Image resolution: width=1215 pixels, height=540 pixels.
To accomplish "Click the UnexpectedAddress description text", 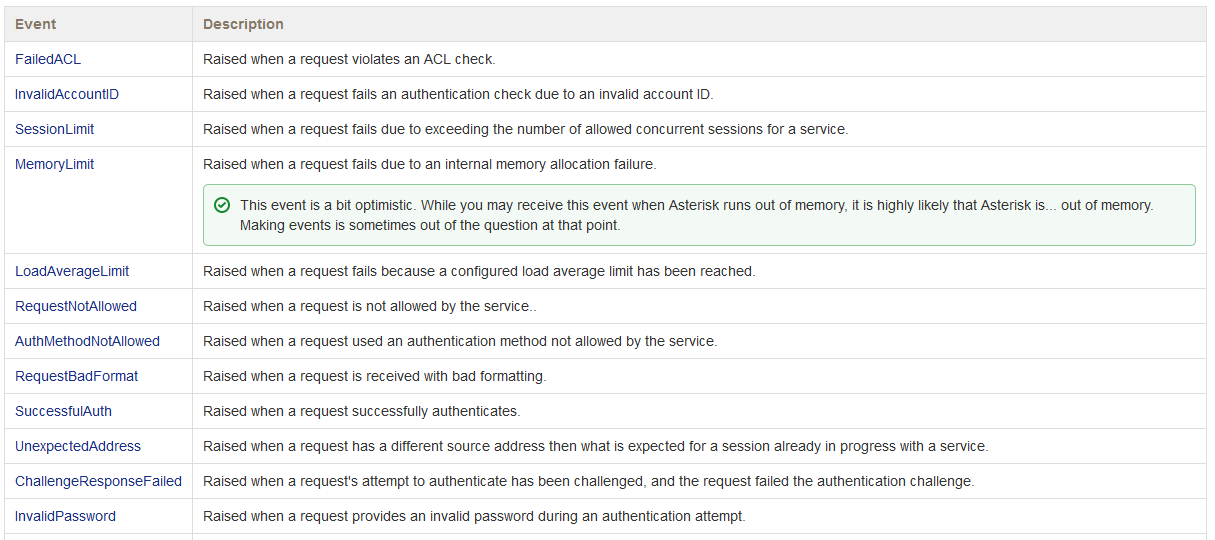I will click(595, 446).
